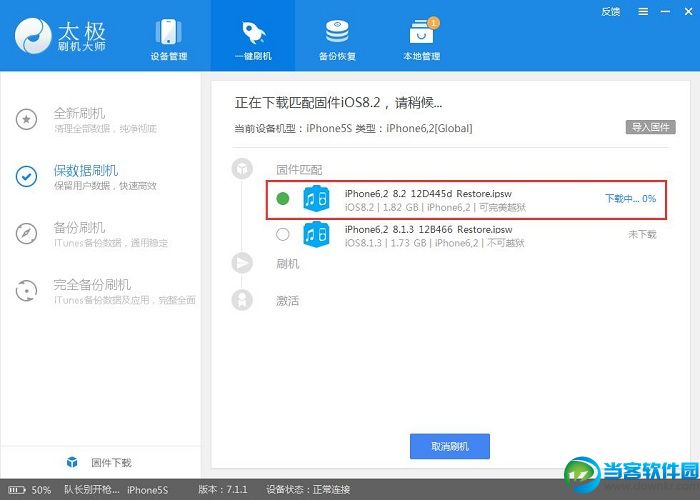The height and width of the screenshot is (500, 700).
Task: Click iPhone6,2_8.1.3_12B466_Restore.ipsw file name
Action: point(428,229)
